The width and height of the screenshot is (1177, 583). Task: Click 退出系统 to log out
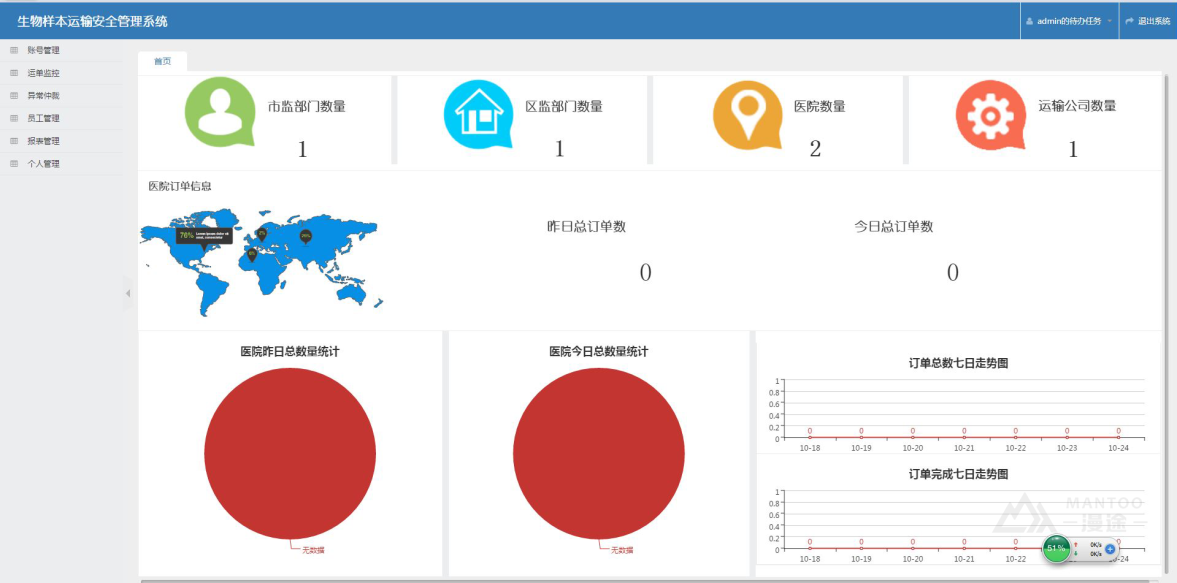pos(1148,21)
